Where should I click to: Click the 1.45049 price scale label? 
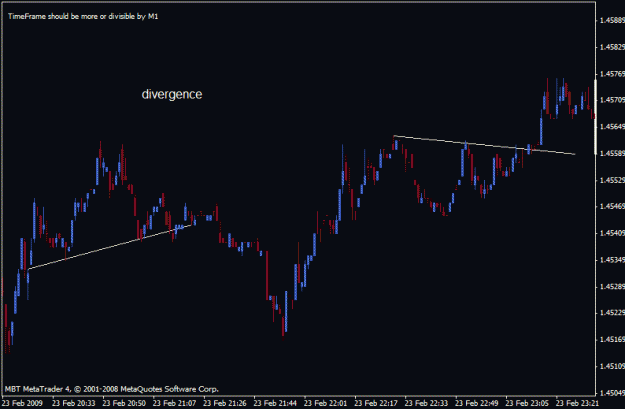click(612, 393)
